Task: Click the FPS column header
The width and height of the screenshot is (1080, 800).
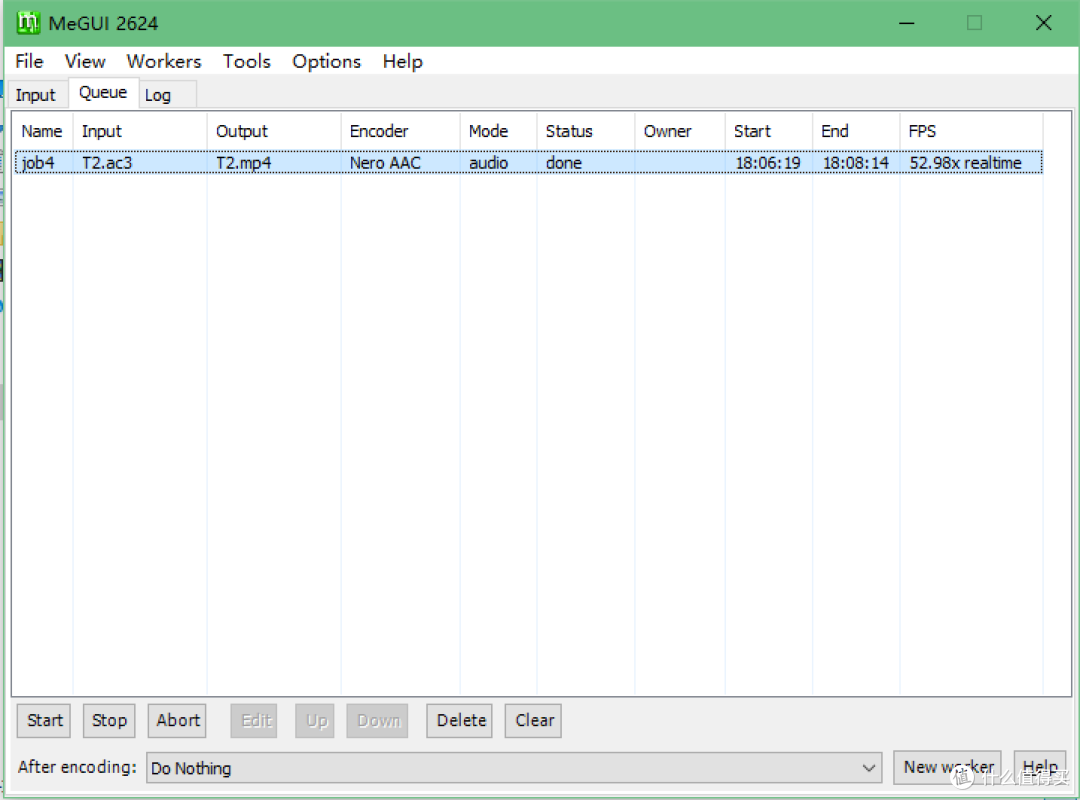Action: click(x=972, y=131)
